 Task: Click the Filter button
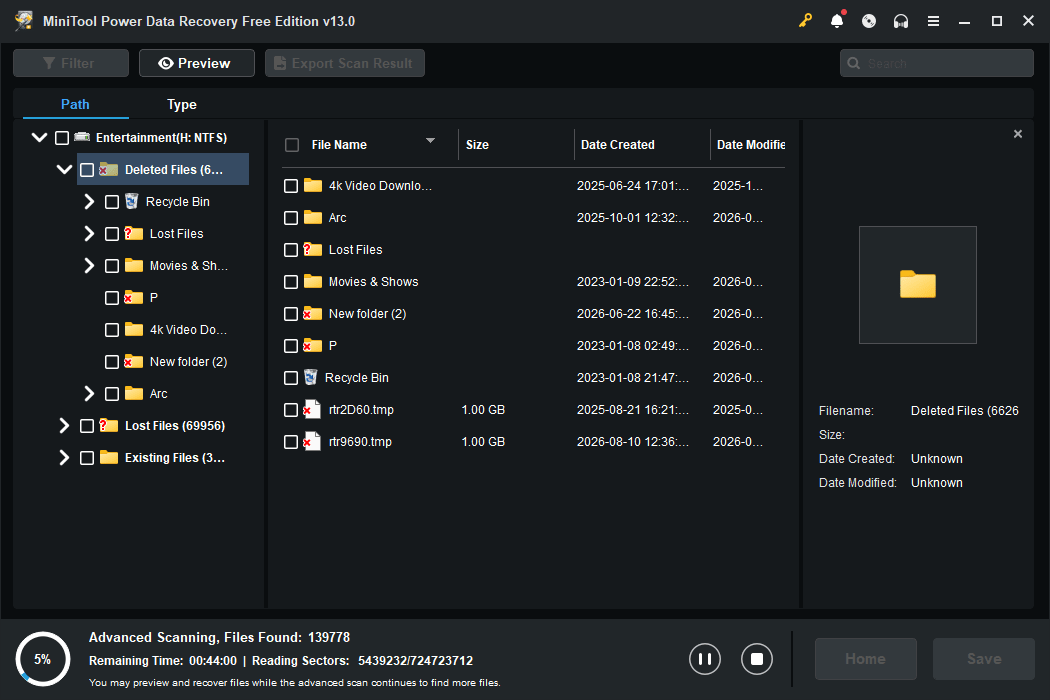(71, 63)
